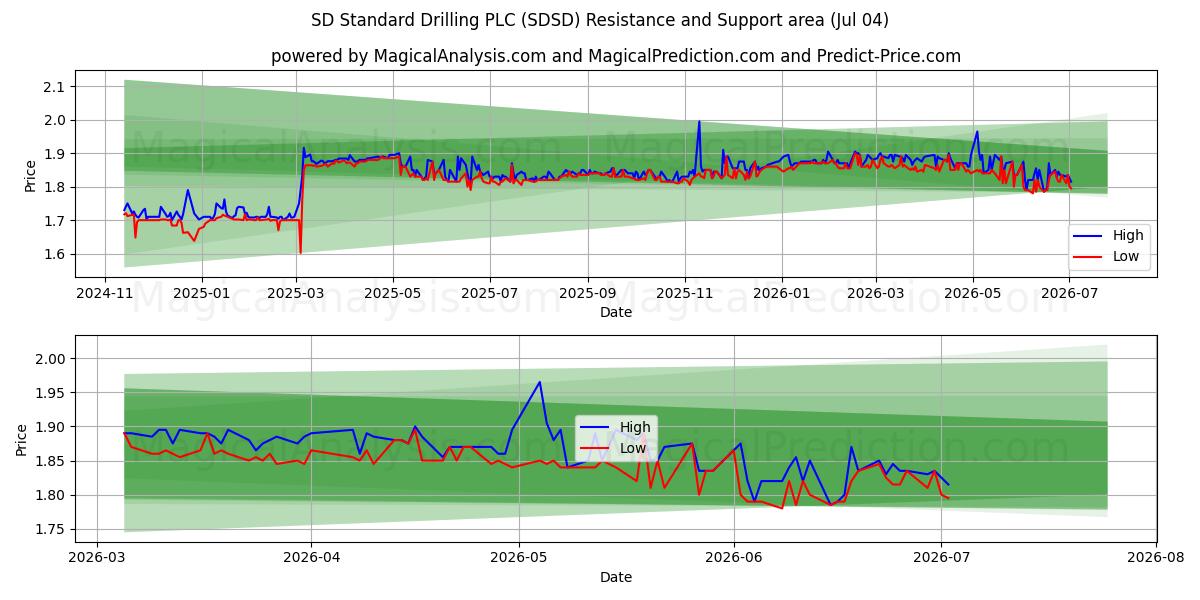Viewport: 1200px width, 600px height.
Task: Select the upper chart 'Date' x-axis label
Action: tap(615, 313)
